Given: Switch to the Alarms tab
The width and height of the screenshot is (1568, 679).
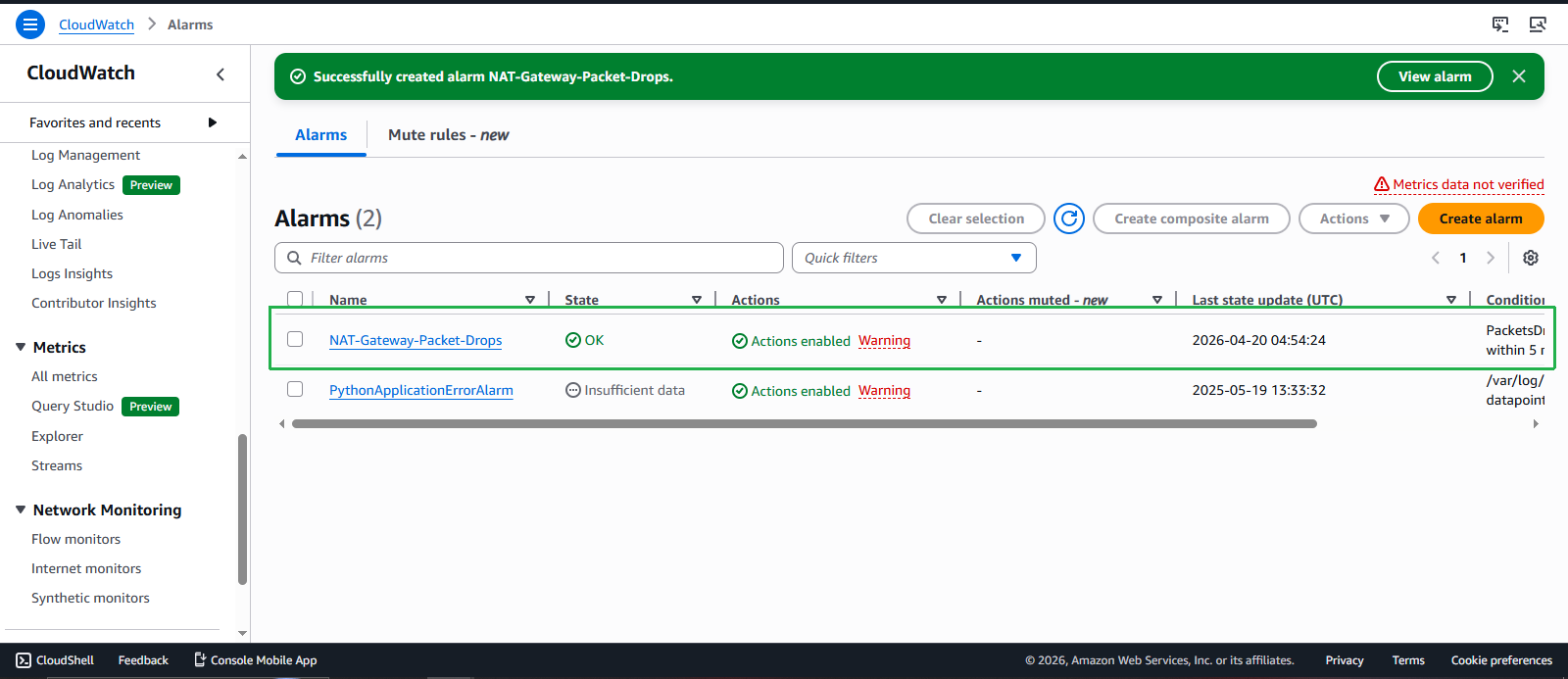Looking at the screenshot, I should 321,135.
